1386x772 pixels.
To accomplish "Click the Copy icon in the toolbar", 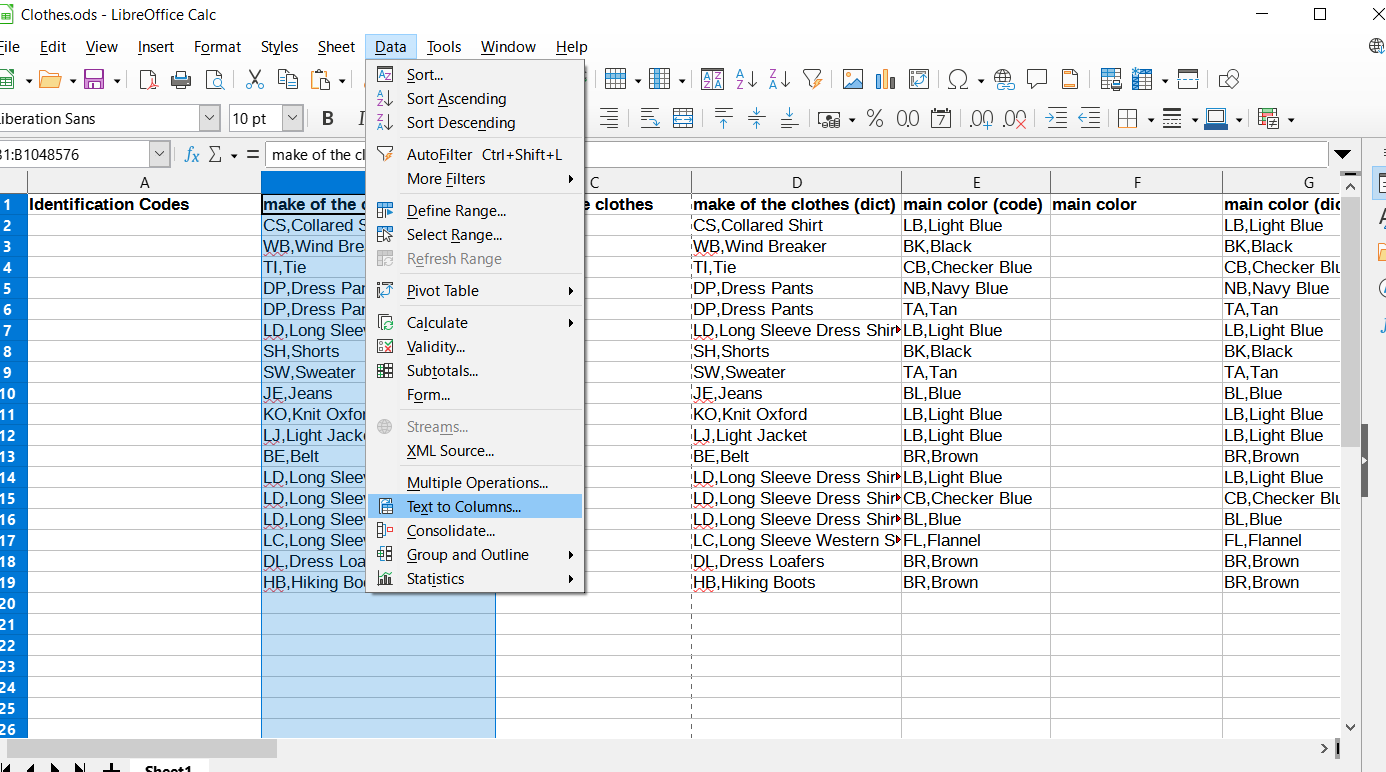I will click(288, 80).
